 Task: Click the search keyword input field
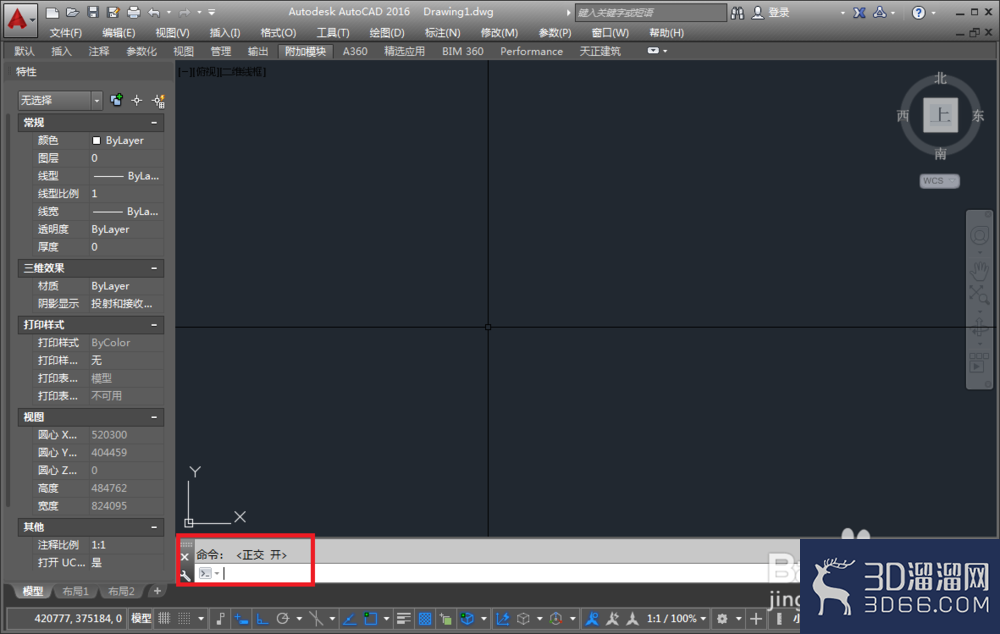[x=651, y=13]
